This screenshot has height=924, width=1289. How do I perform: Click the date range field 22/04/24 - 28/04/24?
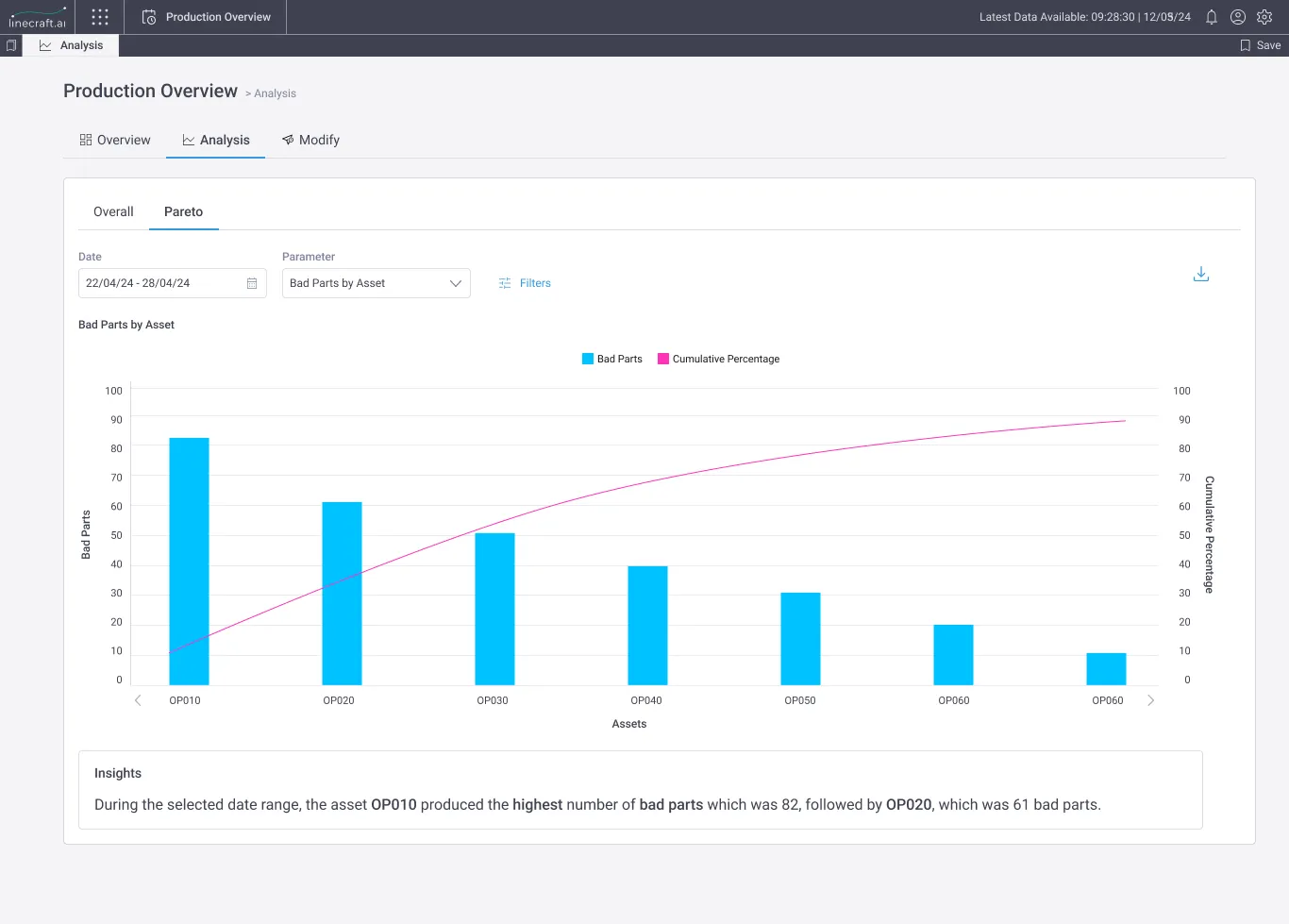173,283
